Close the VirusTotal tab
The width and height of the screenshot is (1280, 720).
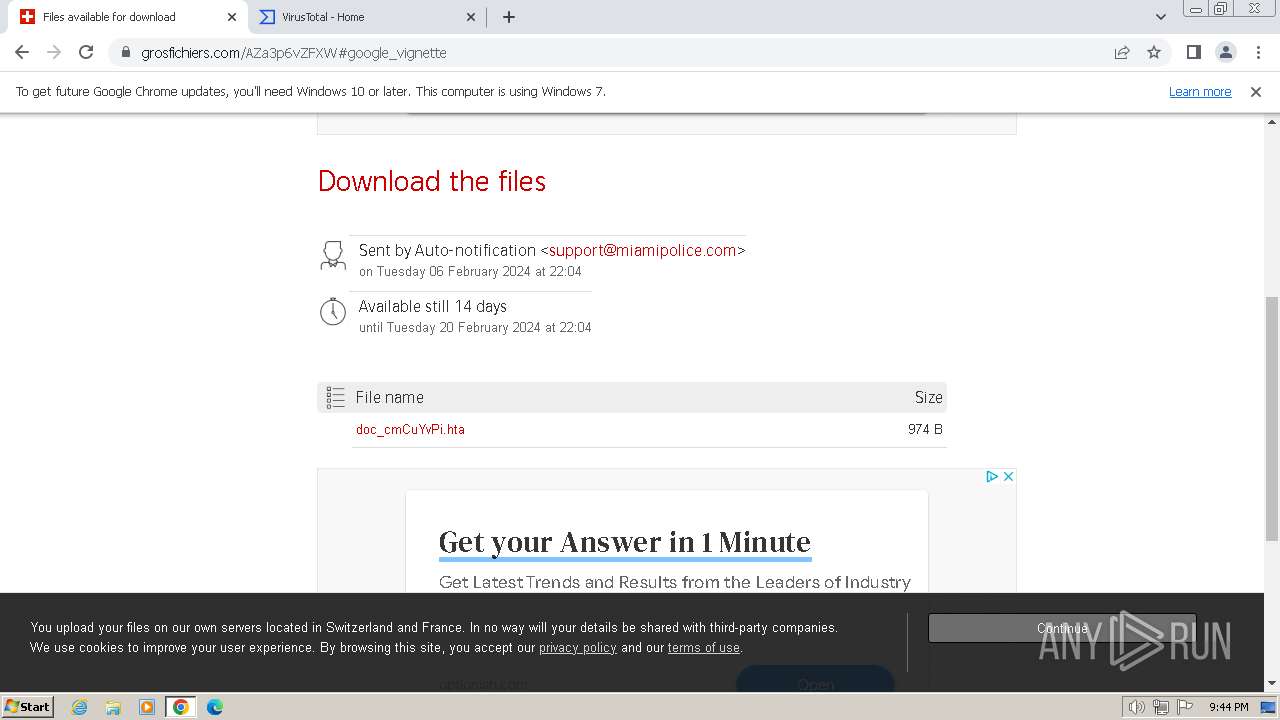point(472,17)
